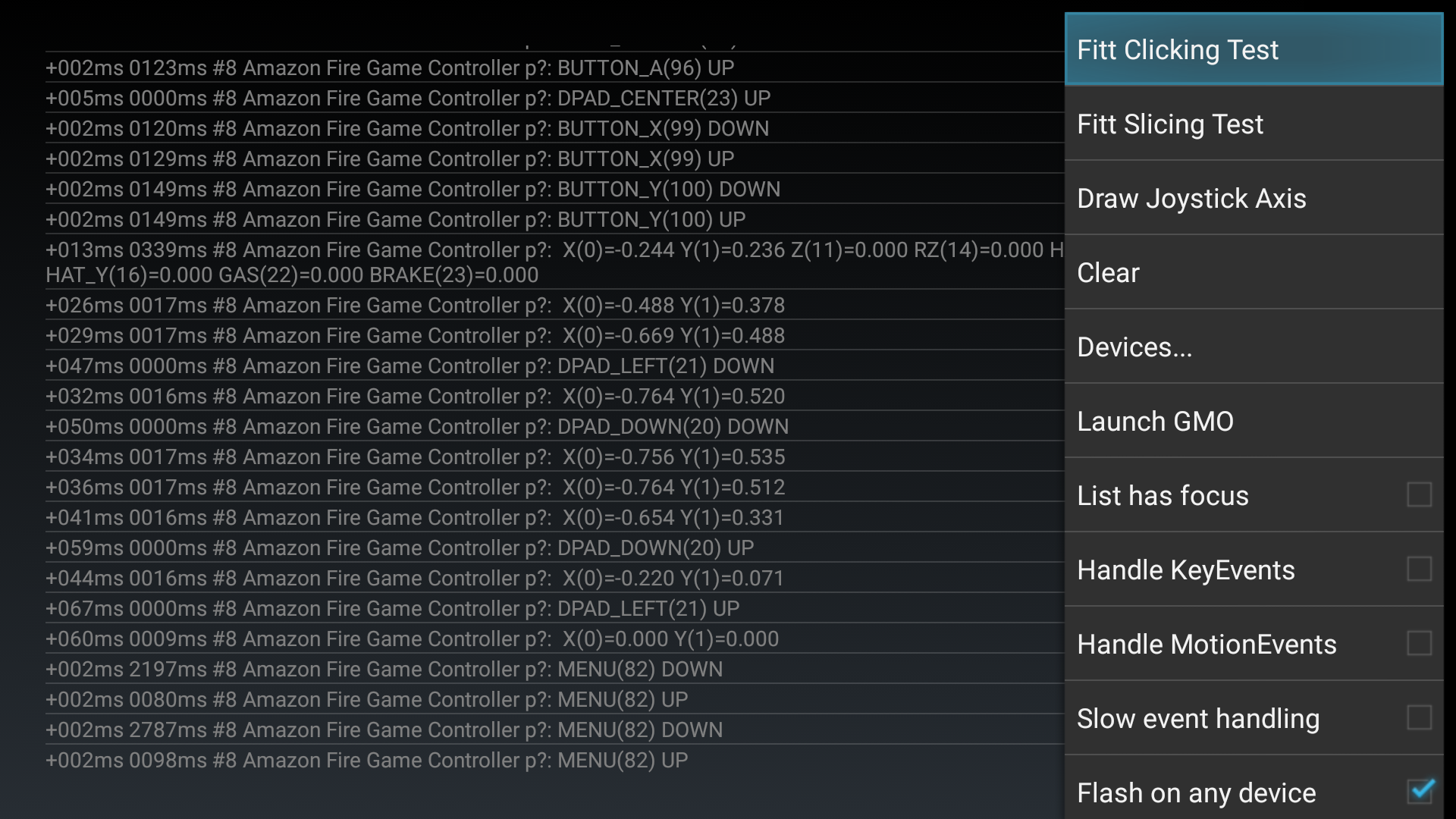Screen dimensions: 1456x819
Task: Select Fitt Slicing Test option
Action: click(x=1253, y=124)
